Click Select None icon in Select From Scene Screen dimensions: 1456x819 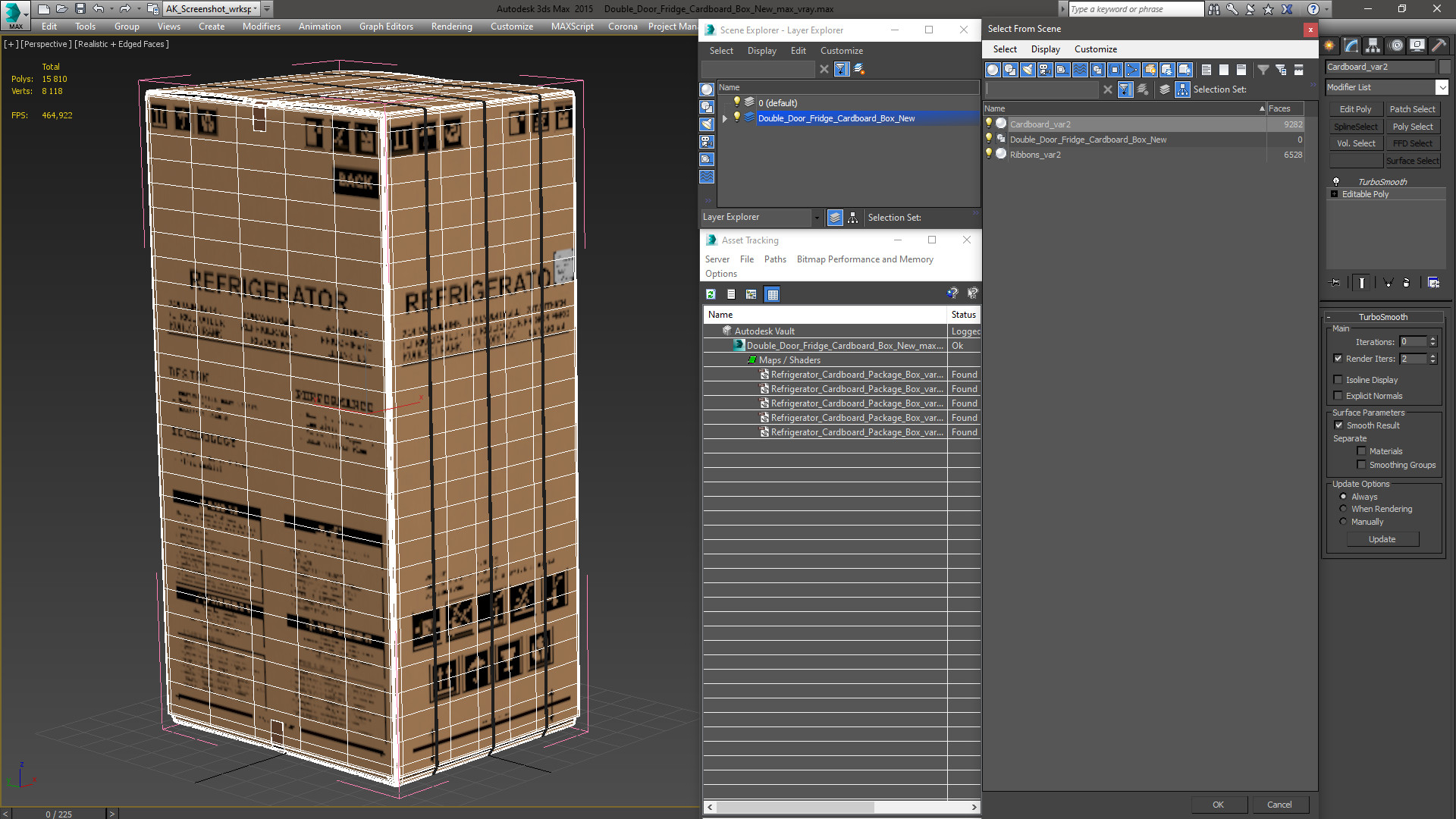click(x=1224, y=70)
